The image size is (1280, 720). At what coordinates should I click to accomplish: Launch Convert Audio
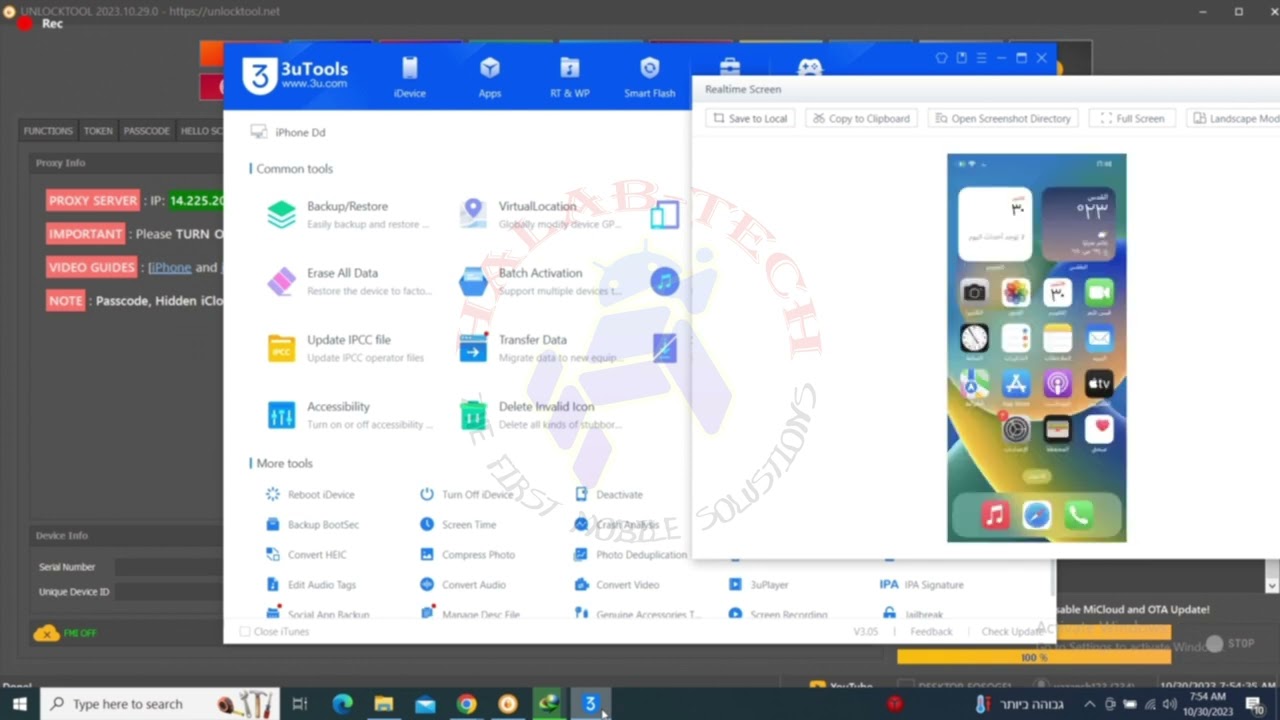coord(463,584)
